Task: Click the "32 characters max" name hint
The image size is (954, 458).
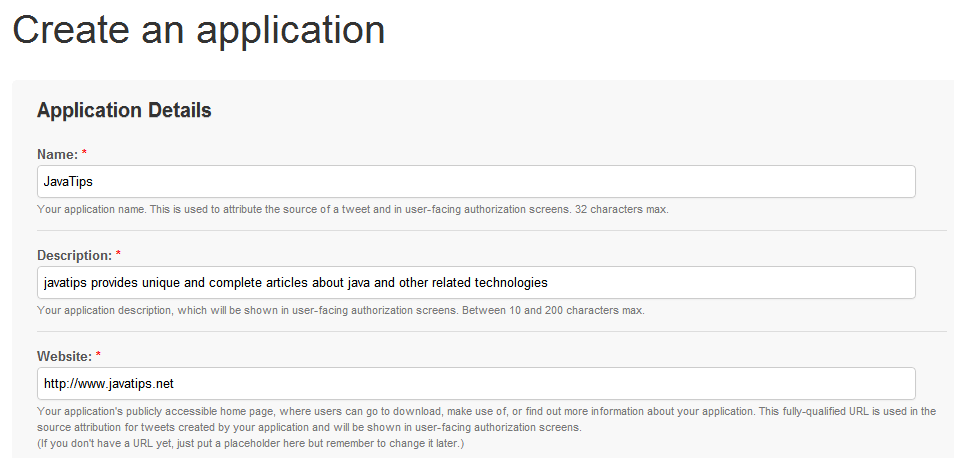Action: pyautogui.click(x=621, y=210)
